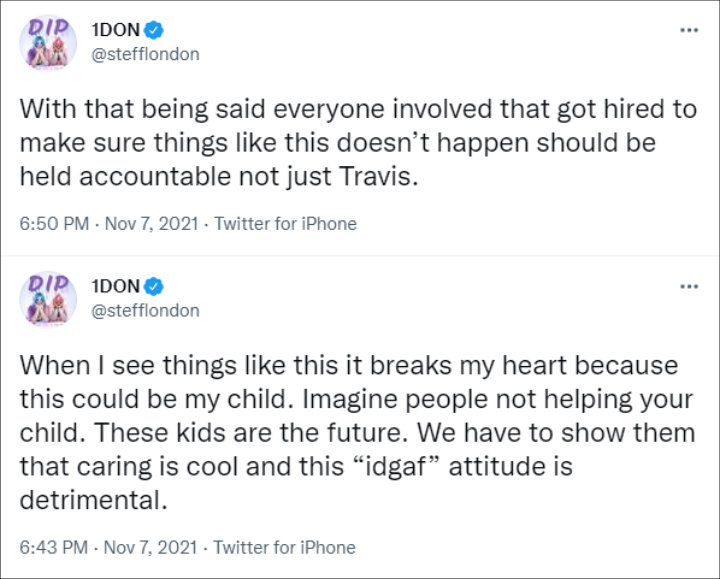Select the tweet text about the 'idgaf' attitude
The height and width of the screenshot is (579, 720).
[x=357, y=433]
